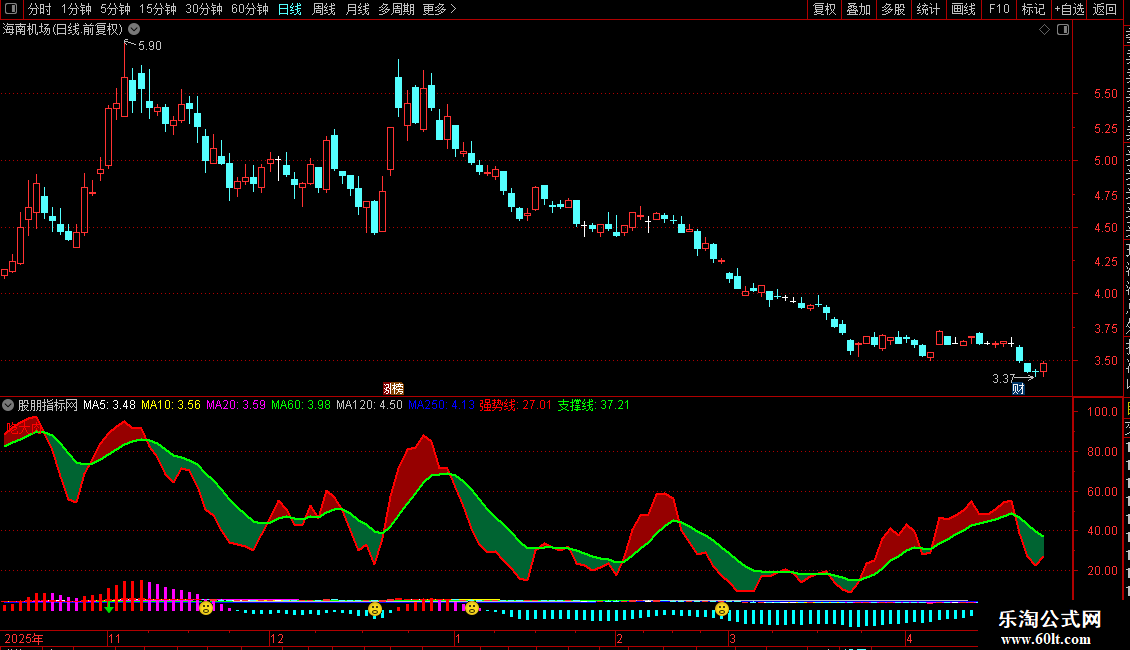Click the 财 finance marker icon
Viewport: 1130px width, 650px height.
(1018, 389)
